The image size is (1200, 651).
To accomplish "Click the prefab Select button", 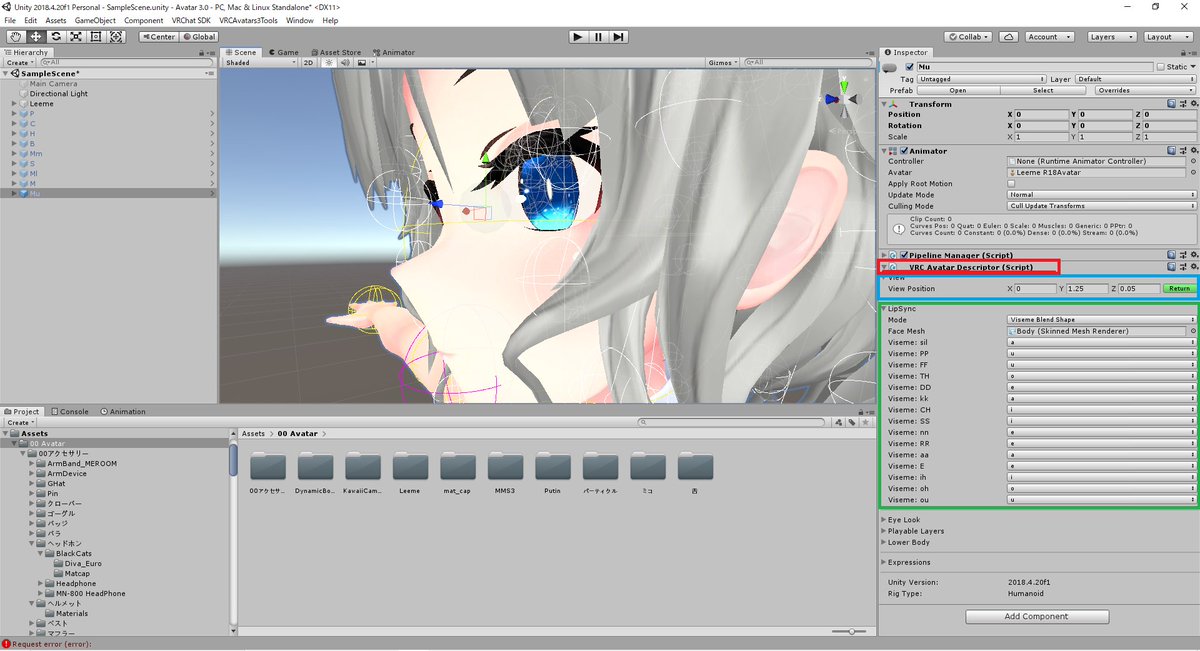I will tap(1043, 90).
